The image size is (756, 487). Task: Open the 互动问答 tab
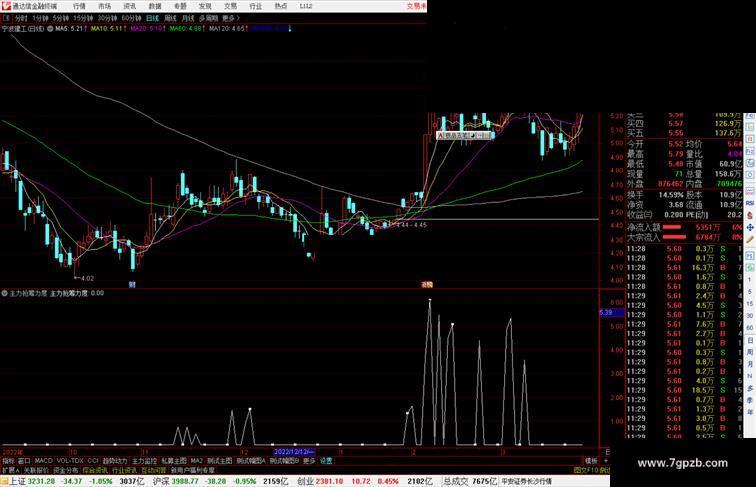tap(154, 470)
